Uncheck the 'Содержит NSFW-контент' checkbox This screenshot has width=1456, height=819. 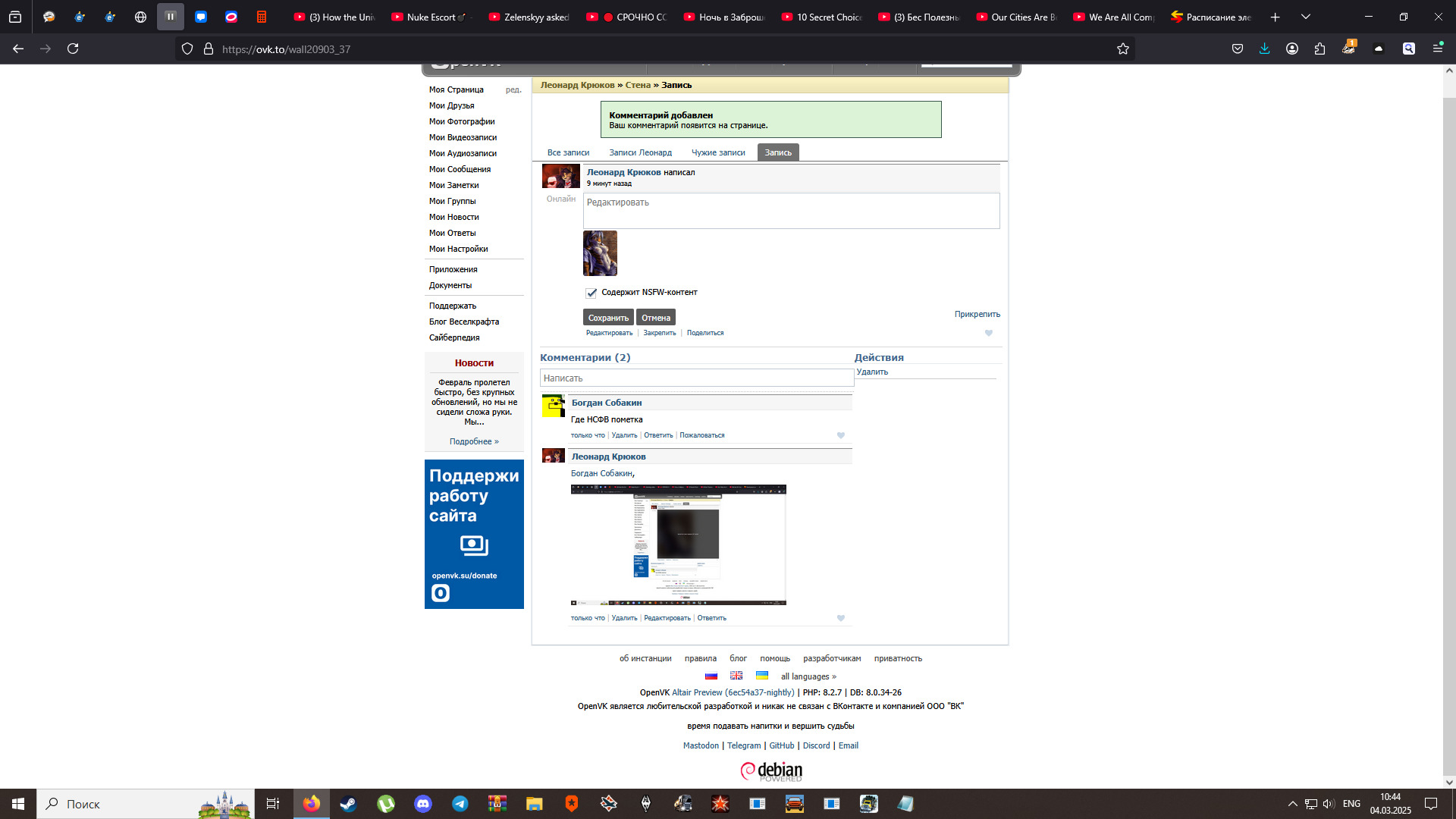tap(591, 293)
